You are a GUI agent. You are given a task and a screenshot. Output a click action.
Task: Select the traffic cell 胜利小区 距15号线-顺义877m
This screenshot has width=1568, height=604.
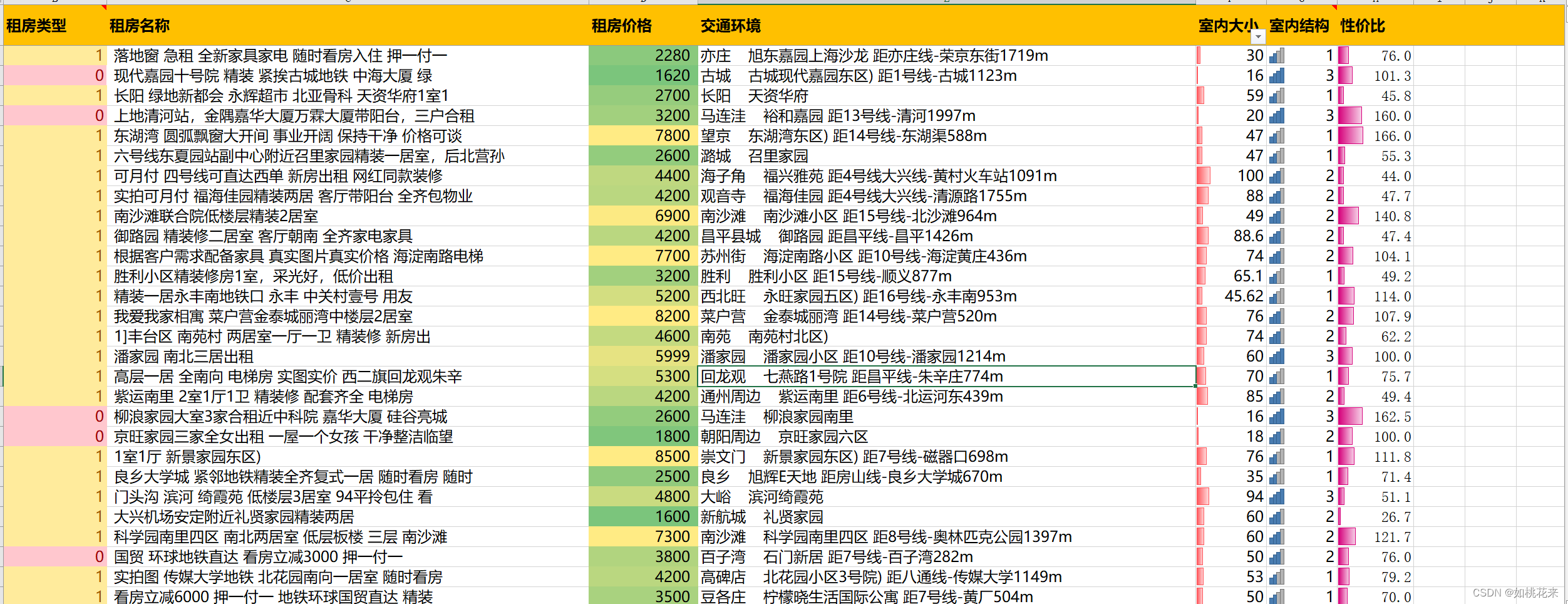947,276
